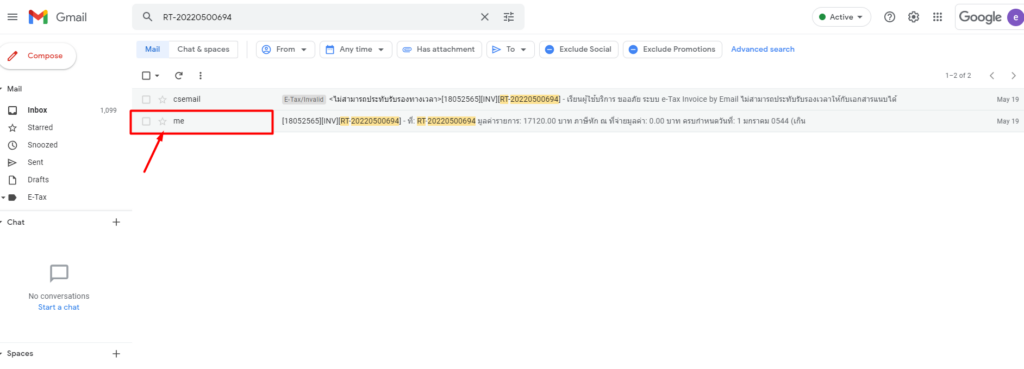The image size is (1024, 369).
Task: Expand the Spaces section
Action: pos(2,353)
